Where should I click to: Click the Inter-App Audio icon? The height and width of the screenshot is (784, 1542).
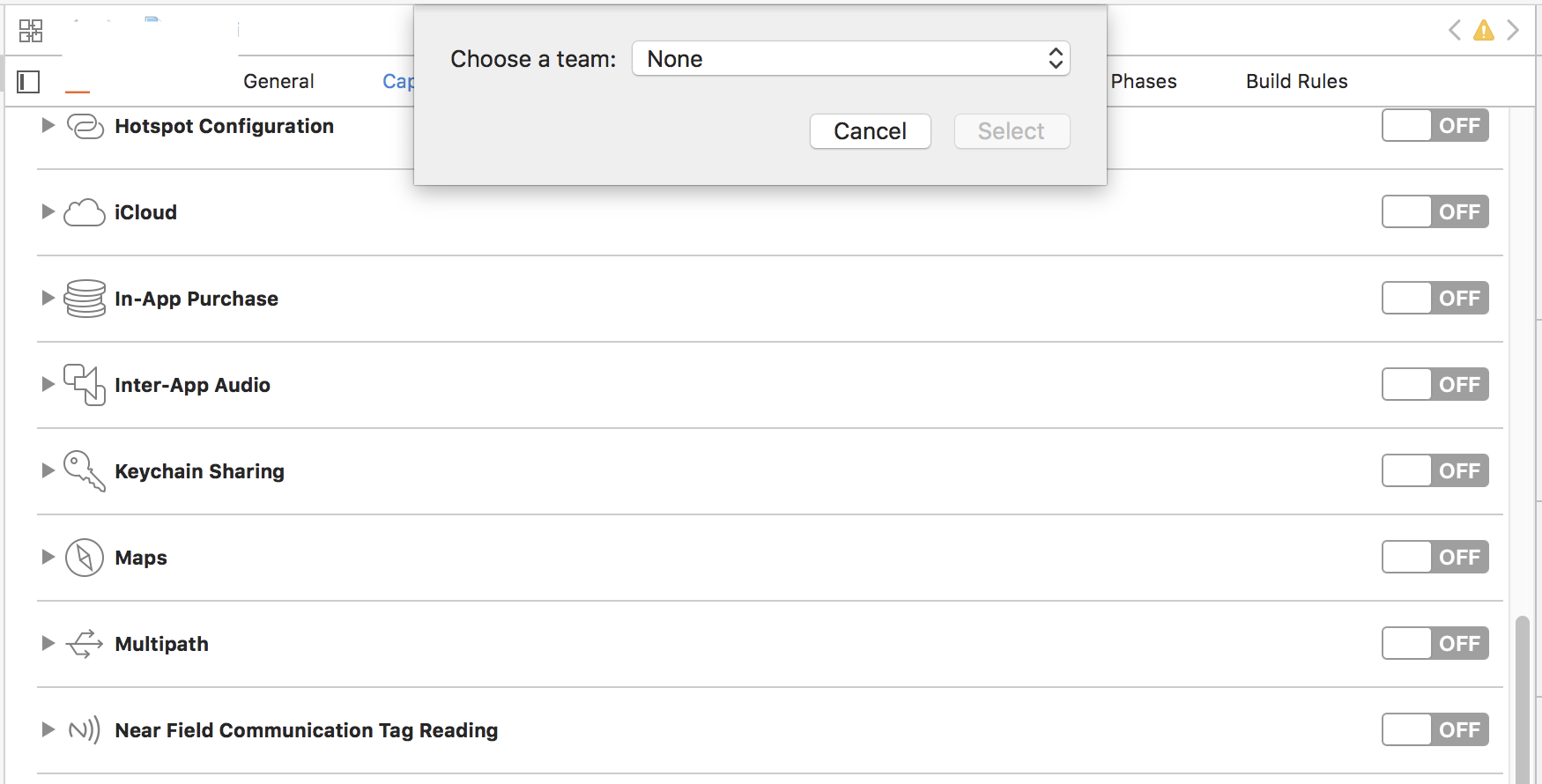pos(85,385)
